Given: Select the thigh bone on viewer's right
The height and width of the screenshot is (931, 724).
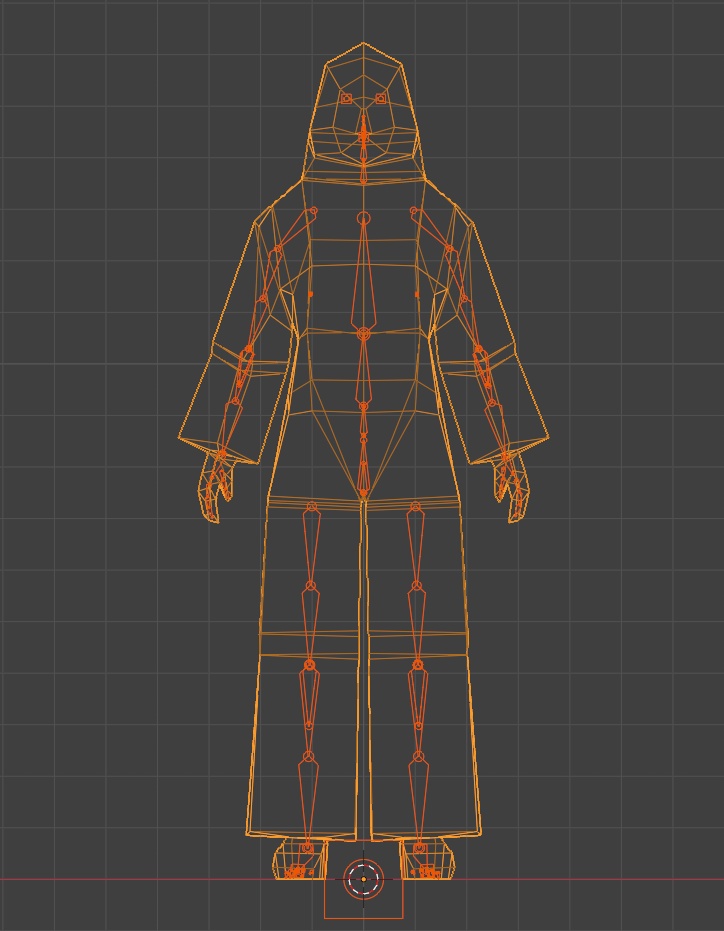Looking at the screenshot, I should 416,546.
